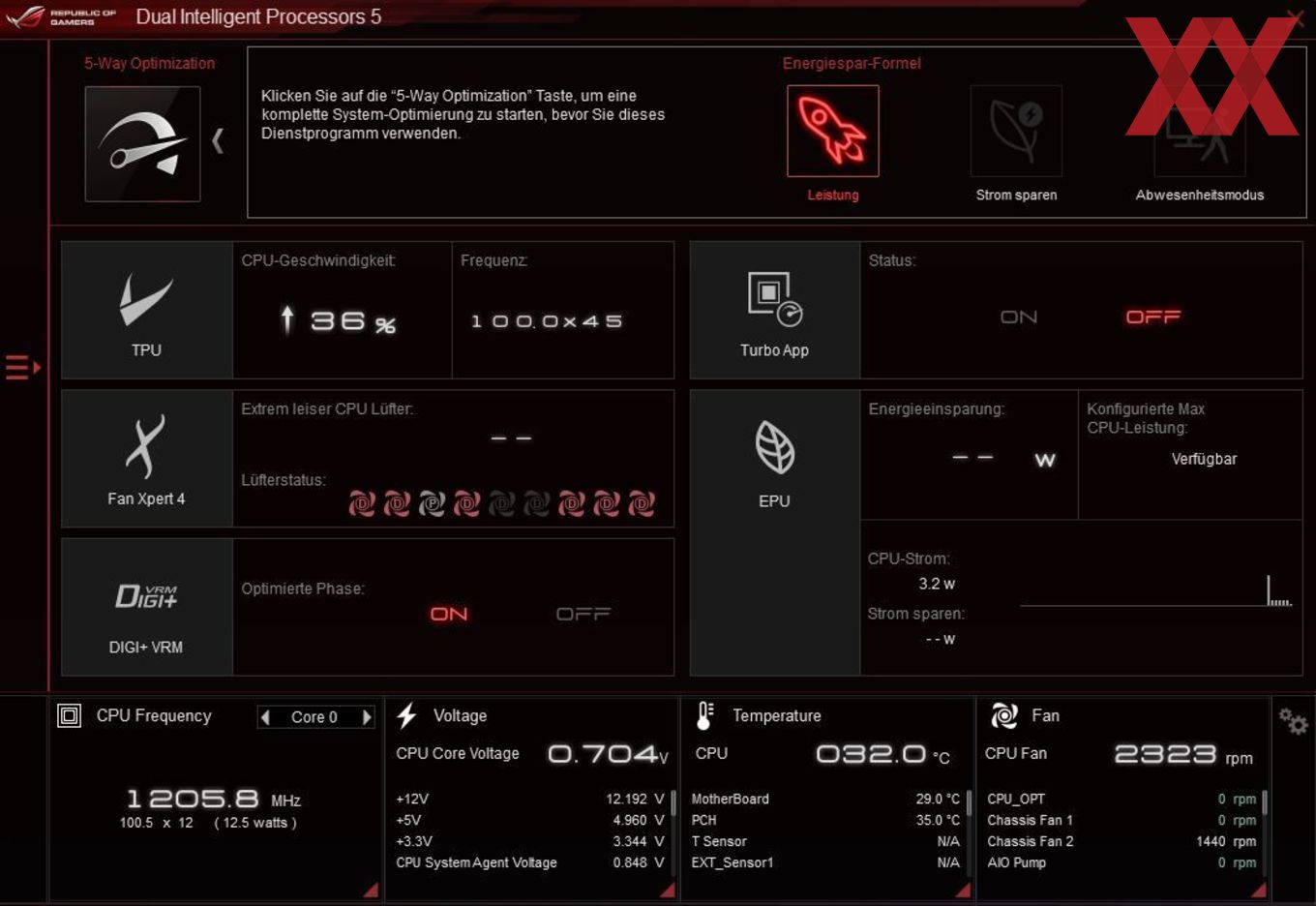Viewport: 1316px width, 906px height.
Task: Set Optimierte Phase to ON
Action: coord(449,614)
